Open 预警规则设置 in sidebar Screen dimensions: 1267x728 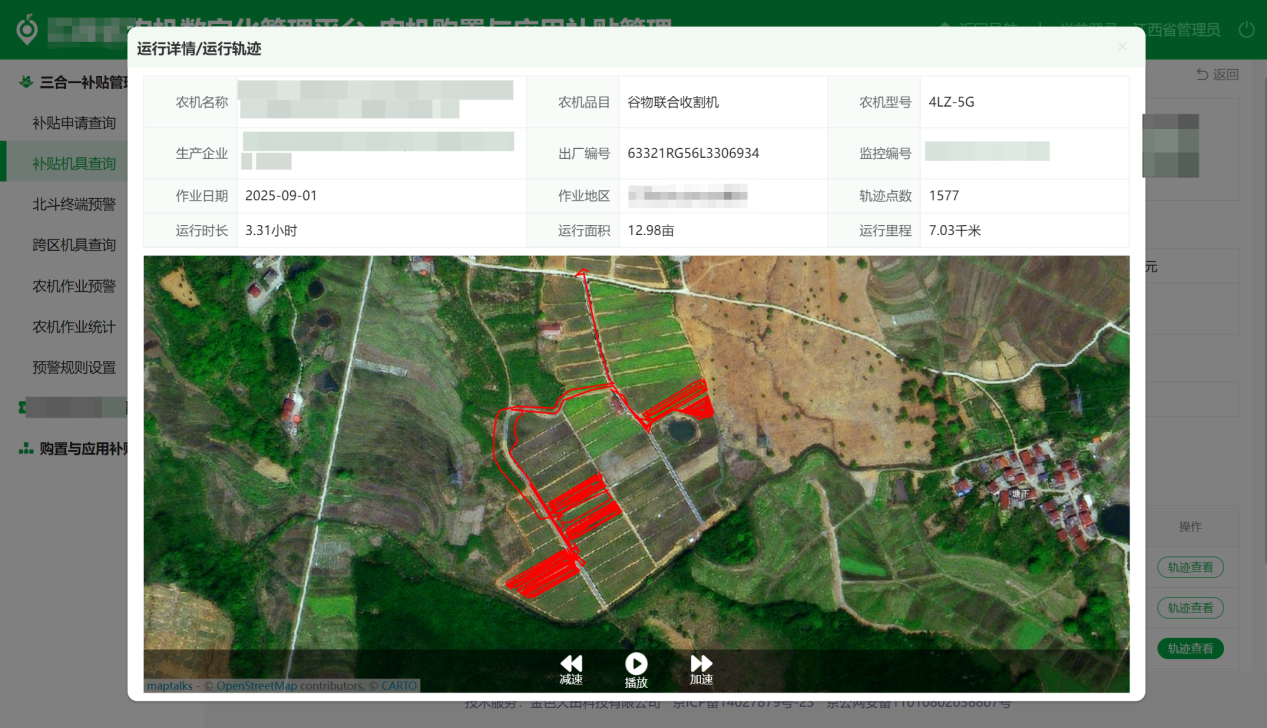tap(74, 367)
